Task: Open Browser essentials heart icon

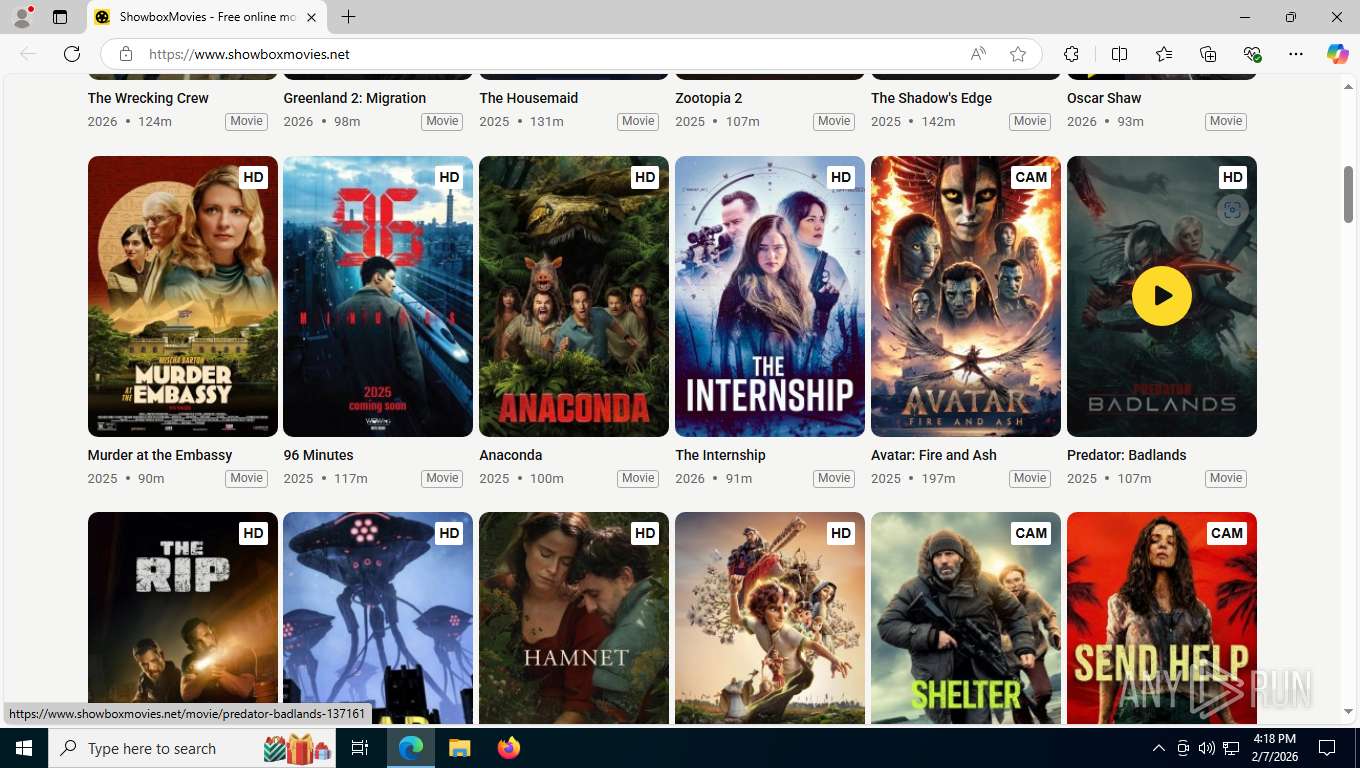Action: [x=1252, y=54]
